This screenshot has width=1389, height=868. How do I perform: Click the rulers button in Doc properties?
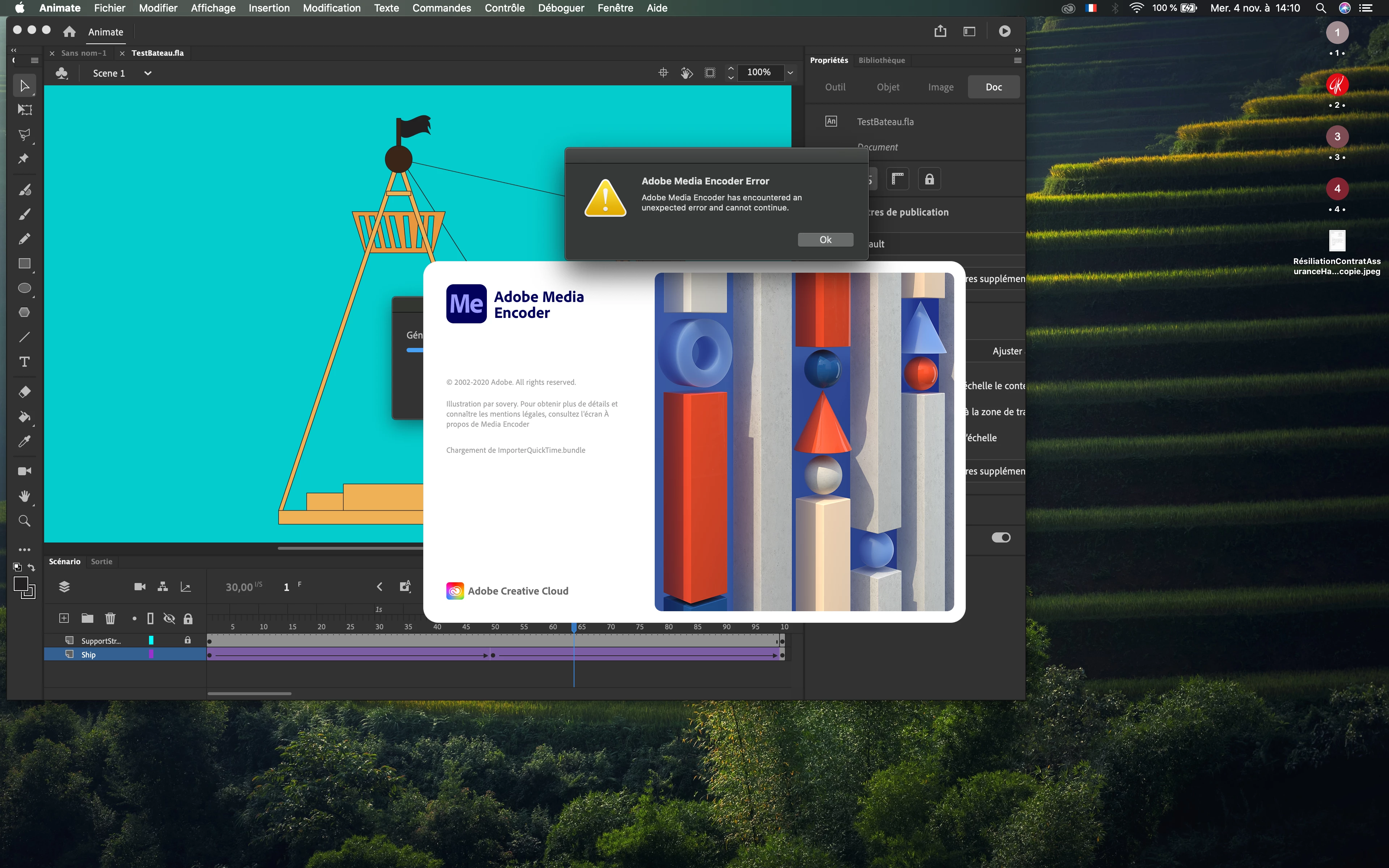(x=898, y=179)
